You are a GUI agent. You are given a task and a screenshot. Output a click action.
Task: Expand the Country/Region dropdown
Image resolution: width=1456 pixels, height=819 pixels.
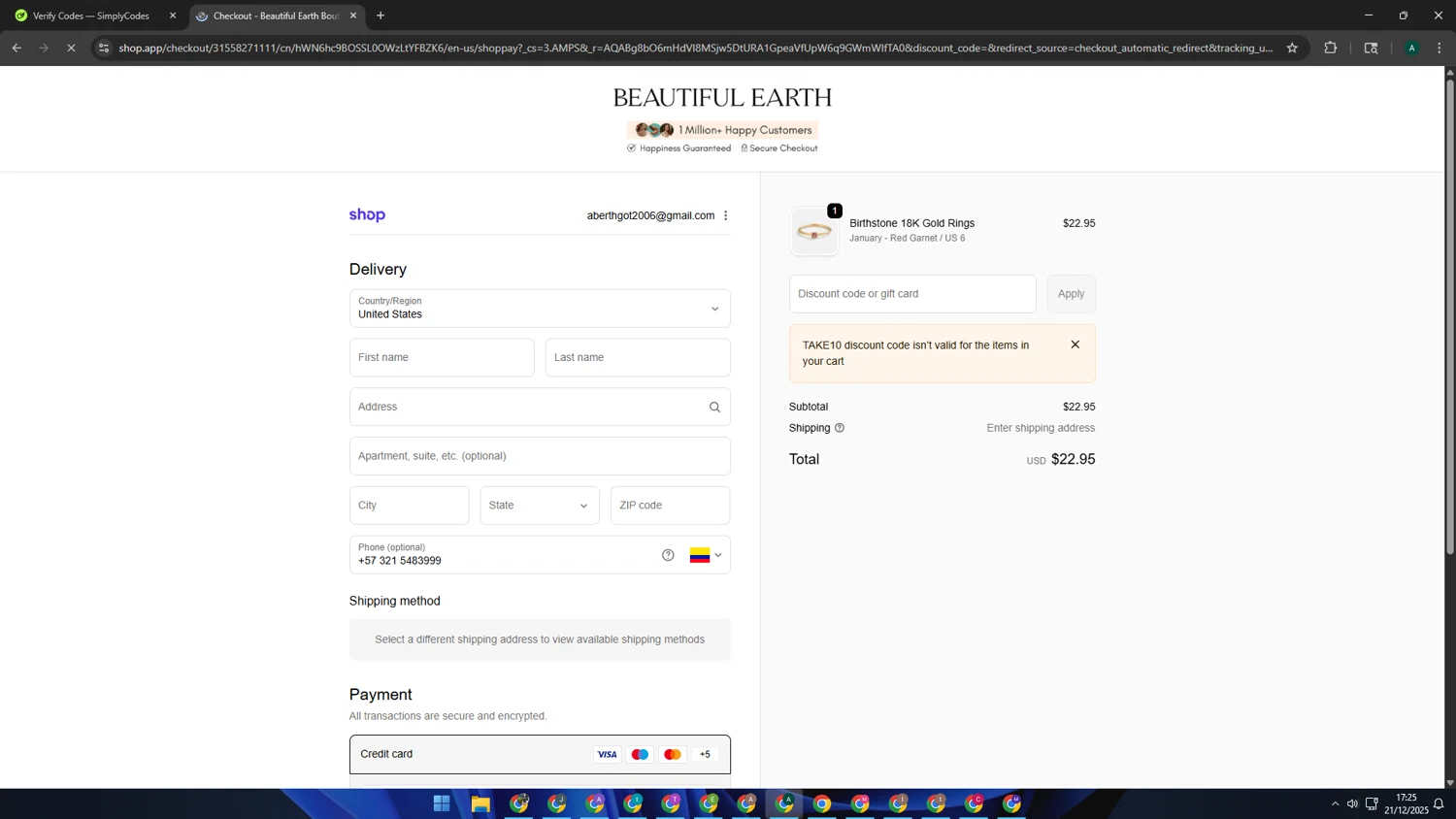click(x=540, y=309)
